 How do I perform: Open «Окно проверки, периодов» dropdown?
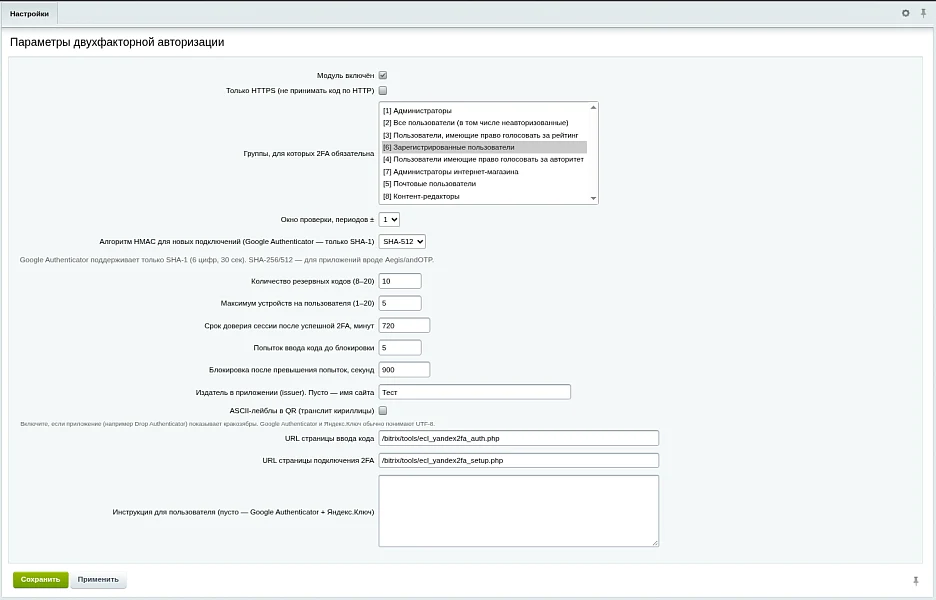[x=389, y=220]
